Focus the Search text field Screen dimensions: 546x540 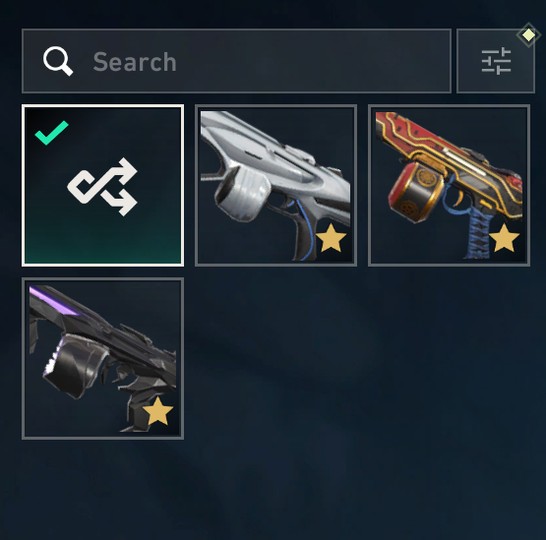pos(236,61)
